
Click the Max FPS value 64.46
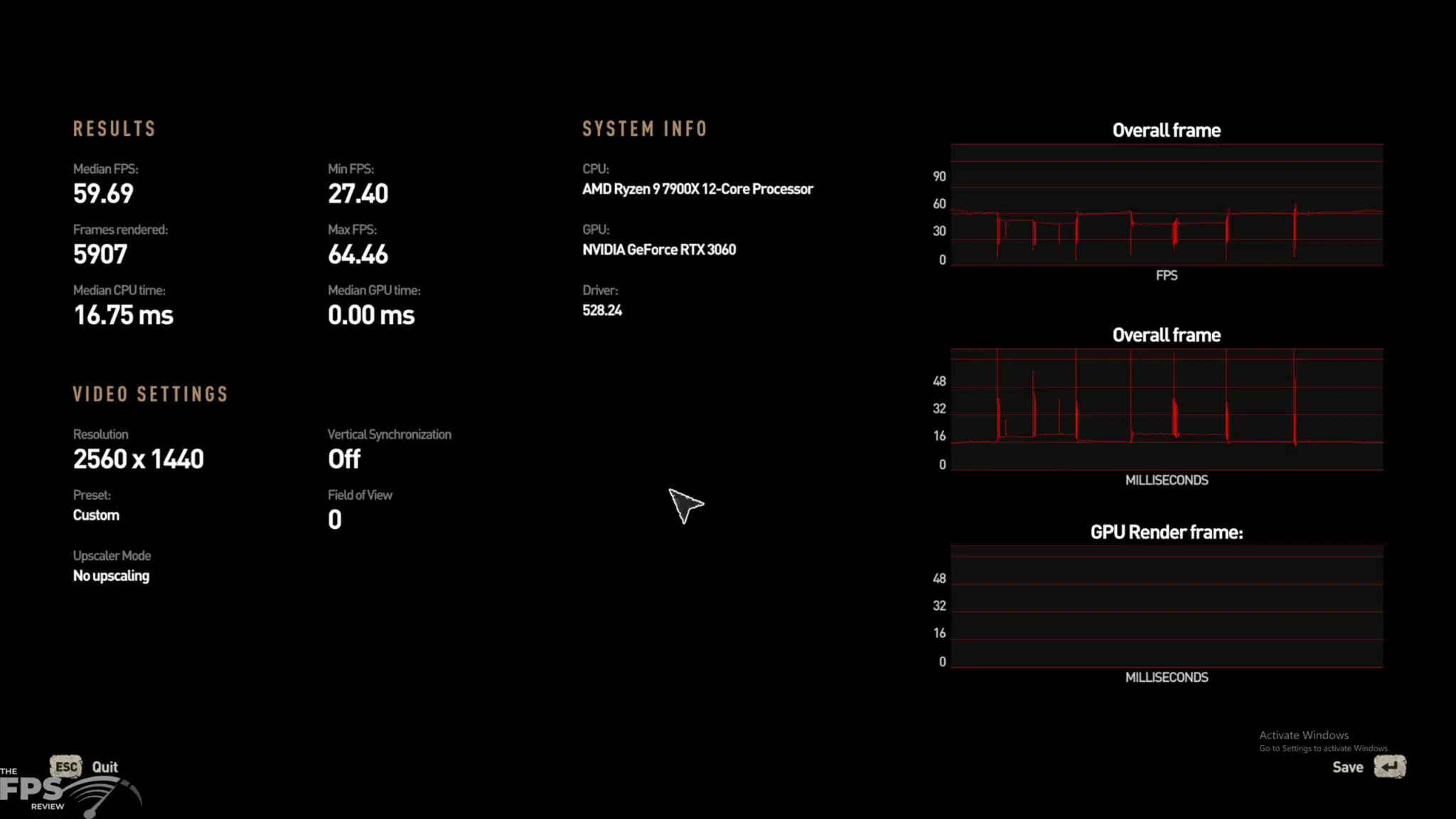(x=358, y=254)
